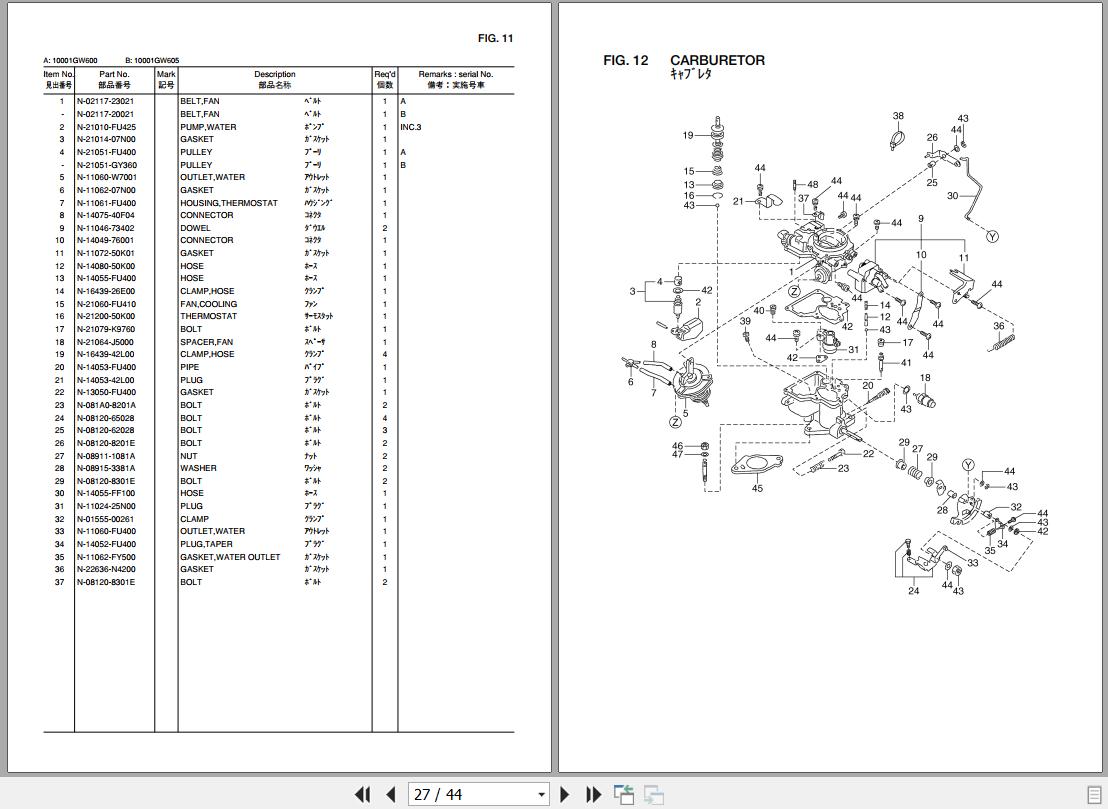Click part number N-01555-00261

pos(105,519)
